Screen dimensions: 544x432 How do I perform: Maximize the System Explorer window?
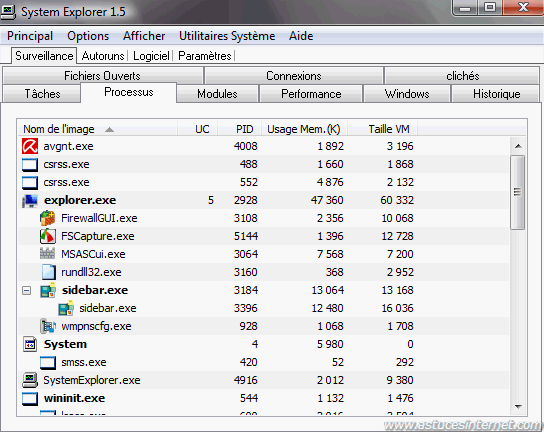coord(490,7)
